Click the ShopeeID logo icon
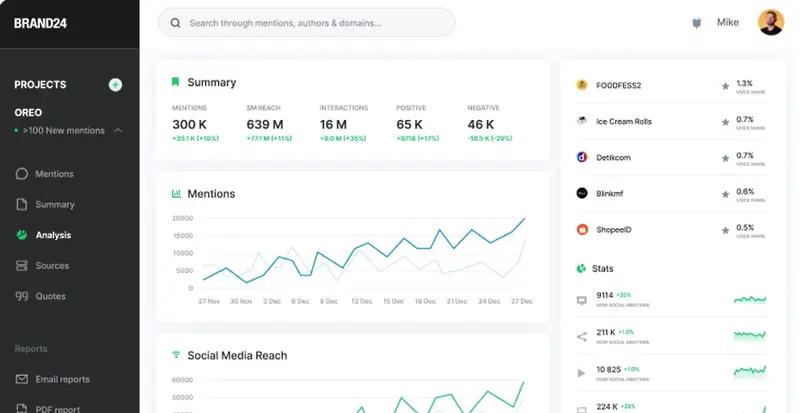This screenshot has width=800, height=413. [581, 229]
